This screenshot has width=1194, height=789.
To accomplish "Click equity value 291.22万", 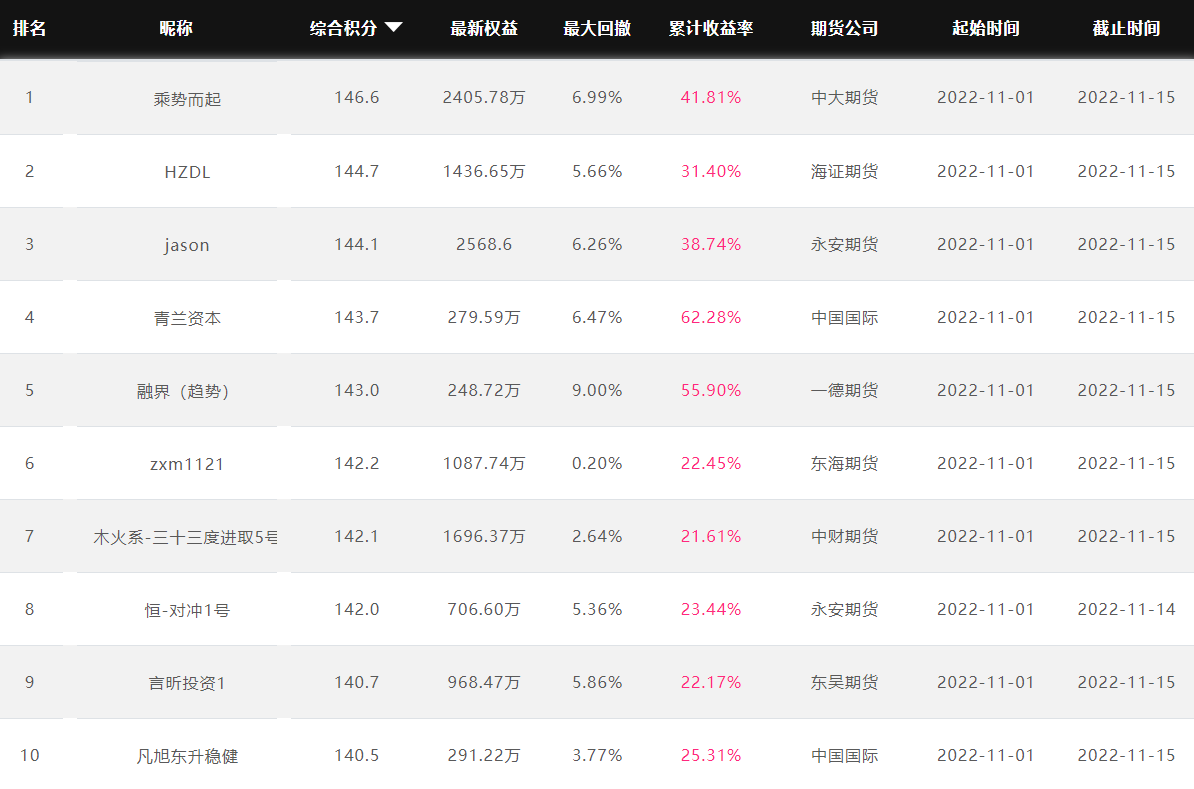I will pyautogui.click(x=484, y=755).
